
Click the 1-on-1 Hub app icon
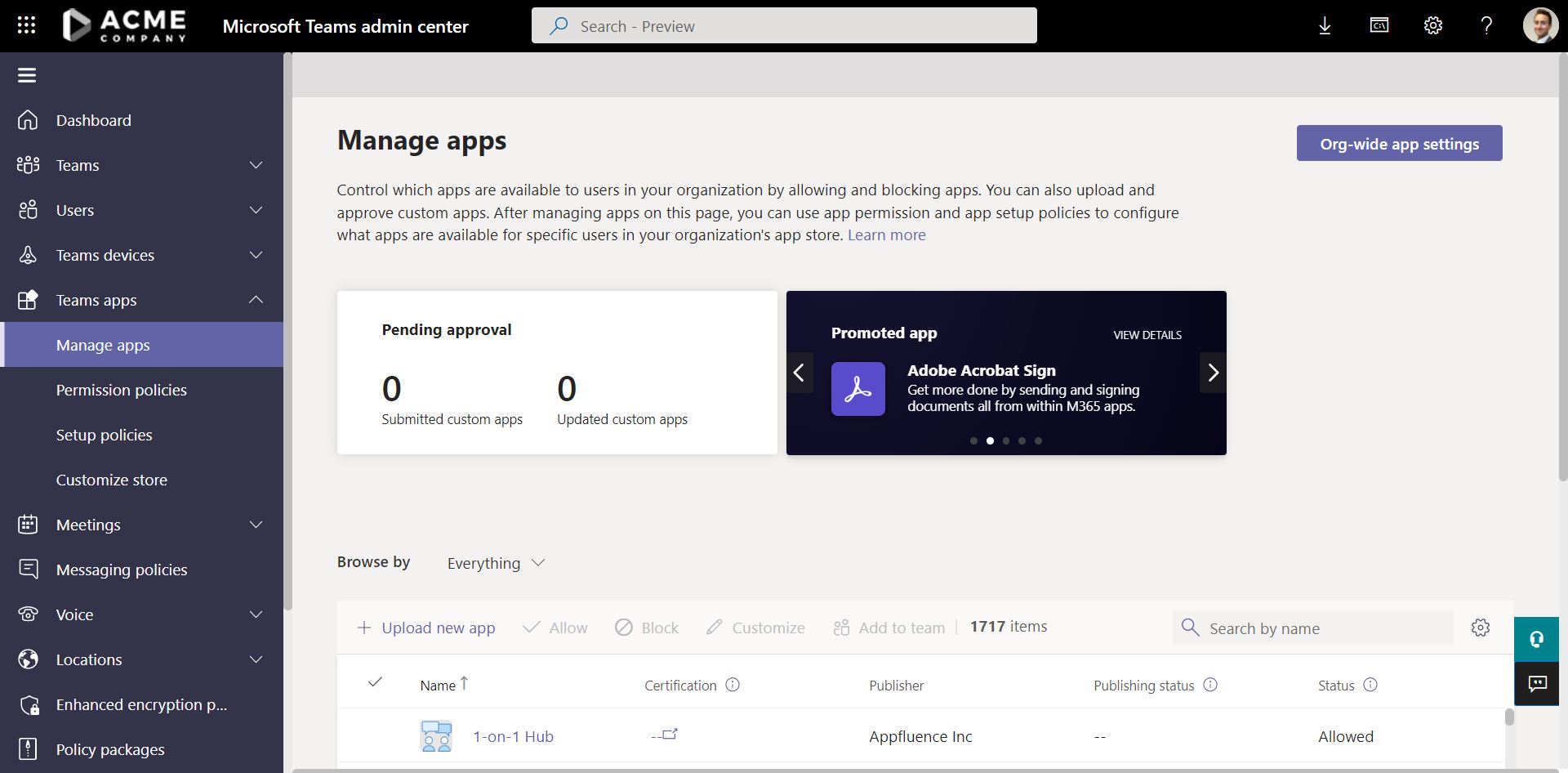tap(436, 736)
